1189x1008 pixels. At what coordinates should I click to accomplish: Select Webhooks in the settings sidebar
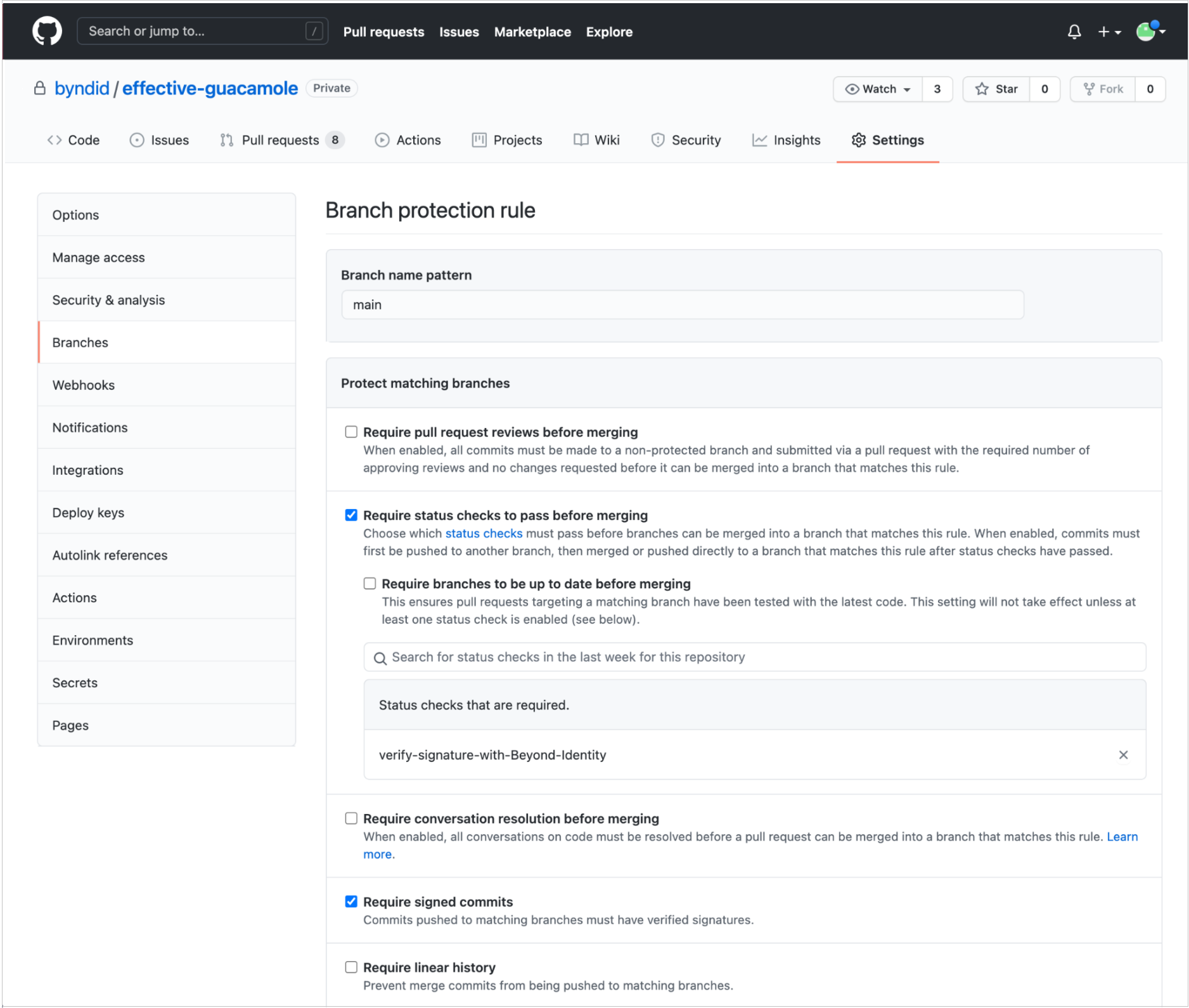(x=84, y=385)
